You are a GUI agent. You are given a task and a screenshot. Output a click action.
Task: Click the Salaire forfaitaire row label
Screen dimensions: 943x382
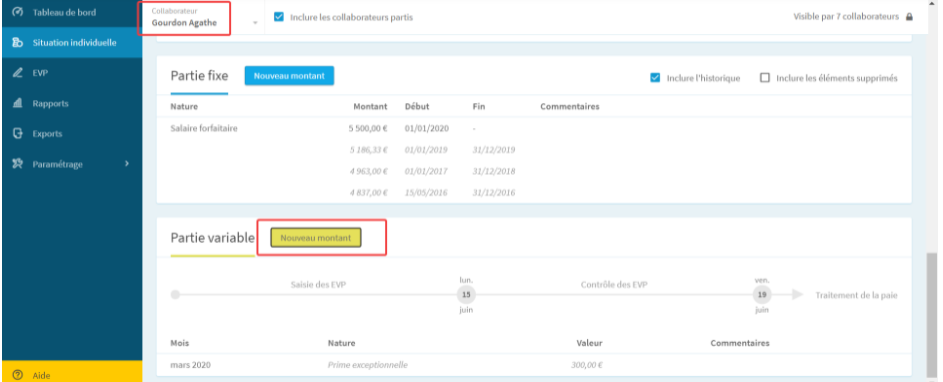(x=204, y=128)
